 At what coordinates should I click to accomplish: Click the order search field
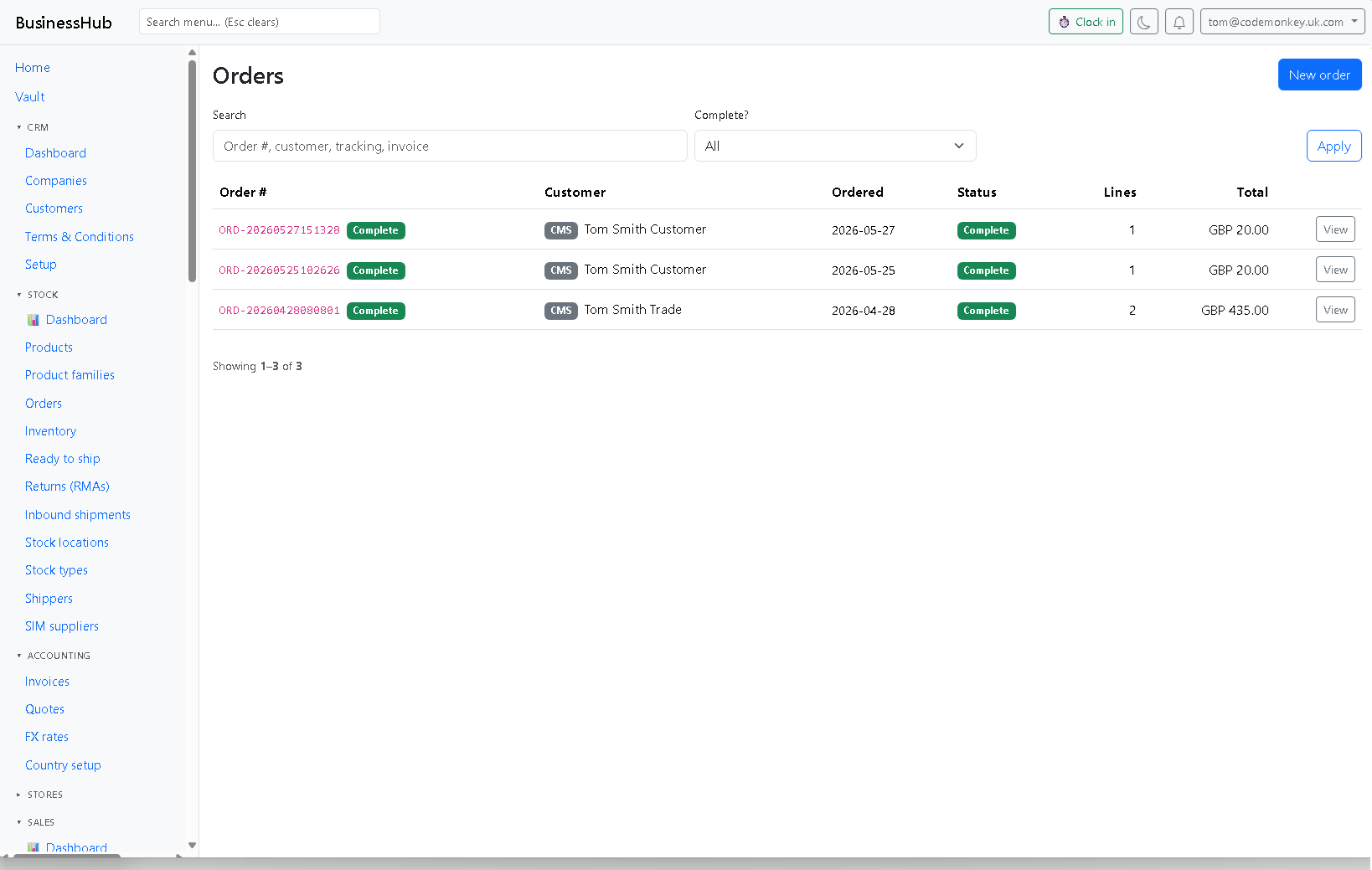pos(450,146)
